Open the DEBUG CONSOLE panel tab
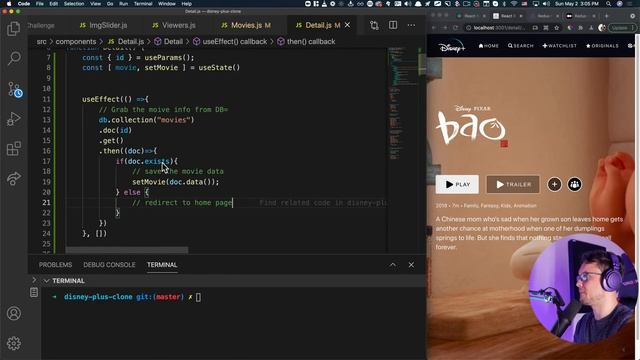Image resolution: width=640 pixels, height=360 pixels. [x=109, y=265]
